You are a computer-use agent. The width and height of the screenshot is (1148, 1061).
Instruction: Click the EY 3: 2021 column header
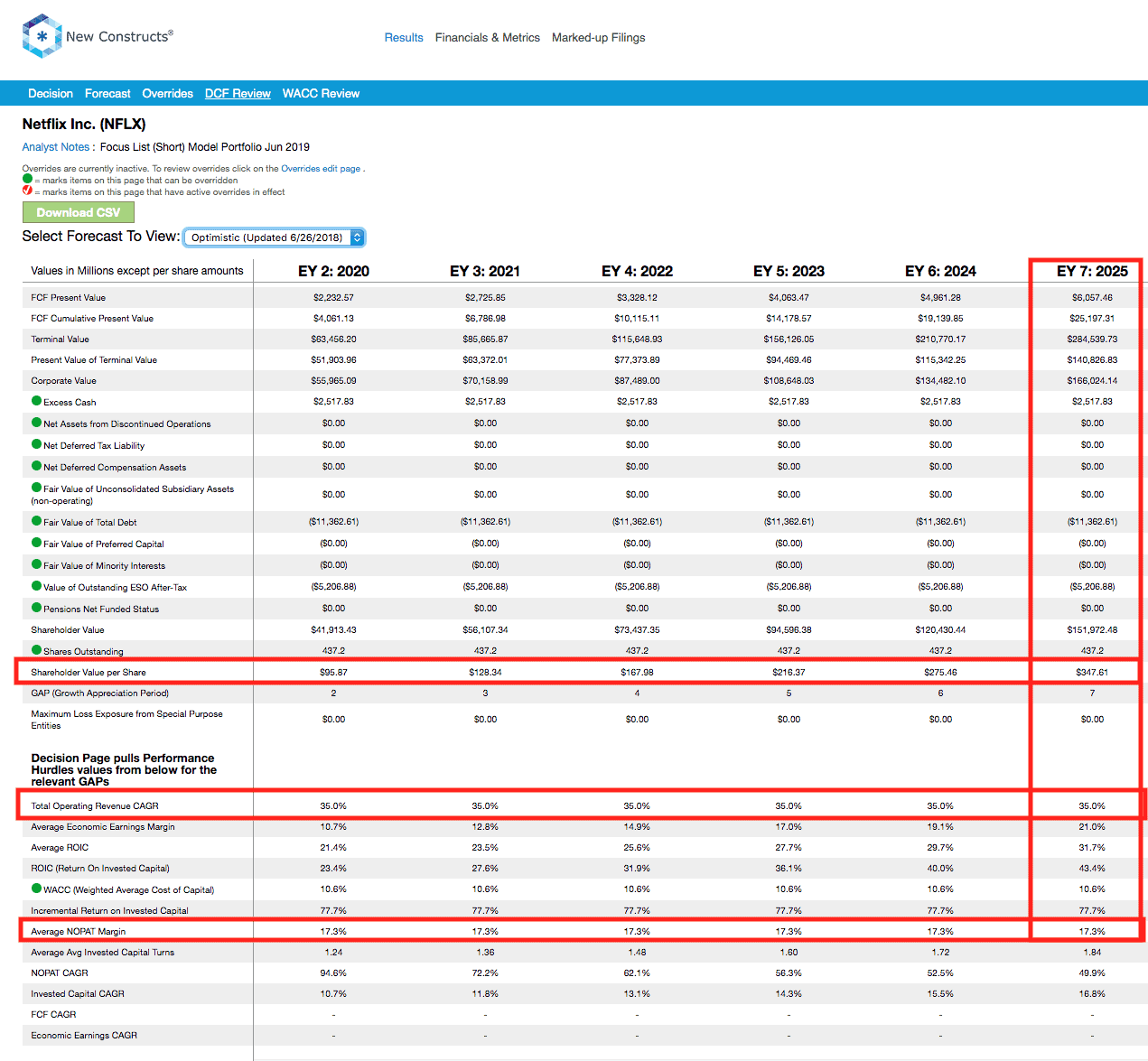click(x=485, y=271)
